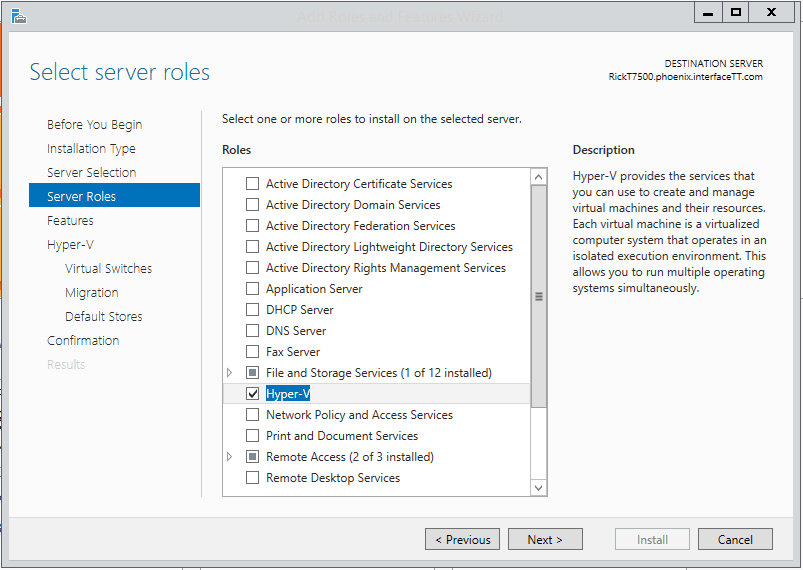Check Remote Desktop Services role
Viewport: 803px width, 570px height.
coord(252,478)
